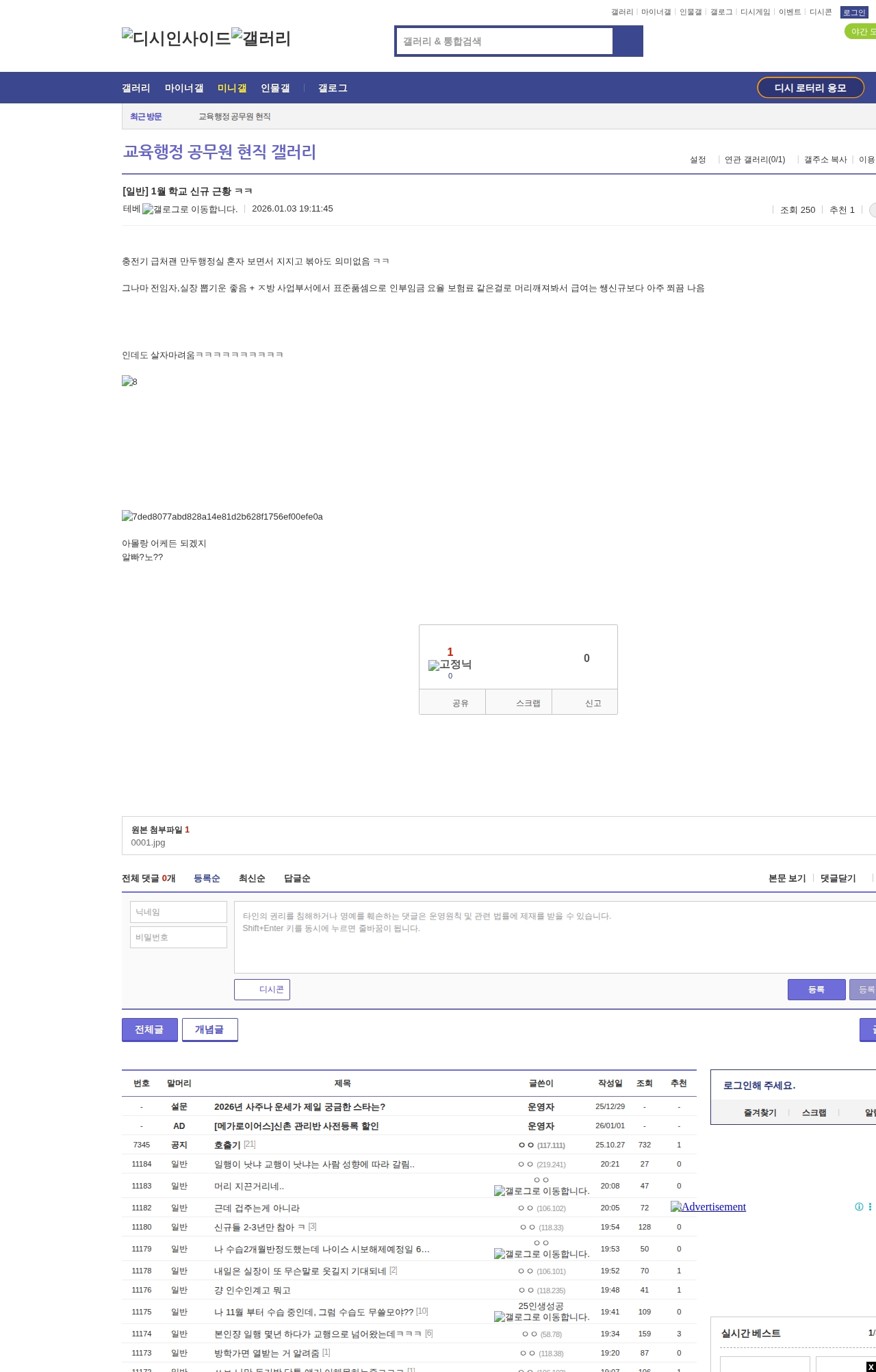The height and width of the screenshot is (1372, 876).
Task: Open the attached file 0001.jpg
Action: (x=149, y=842)
